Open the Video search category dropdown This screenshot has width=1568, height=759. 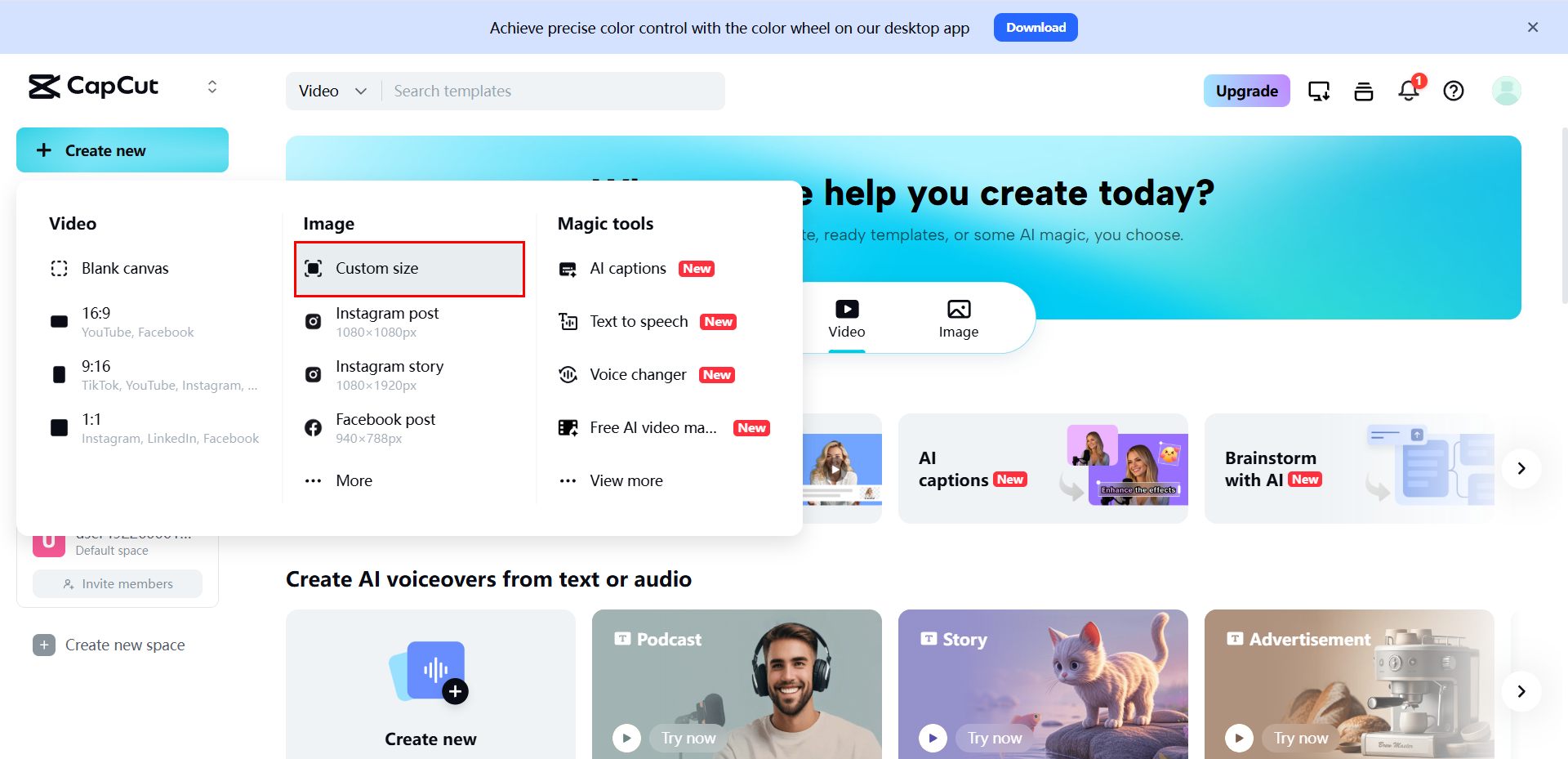[x=332, y=91]
